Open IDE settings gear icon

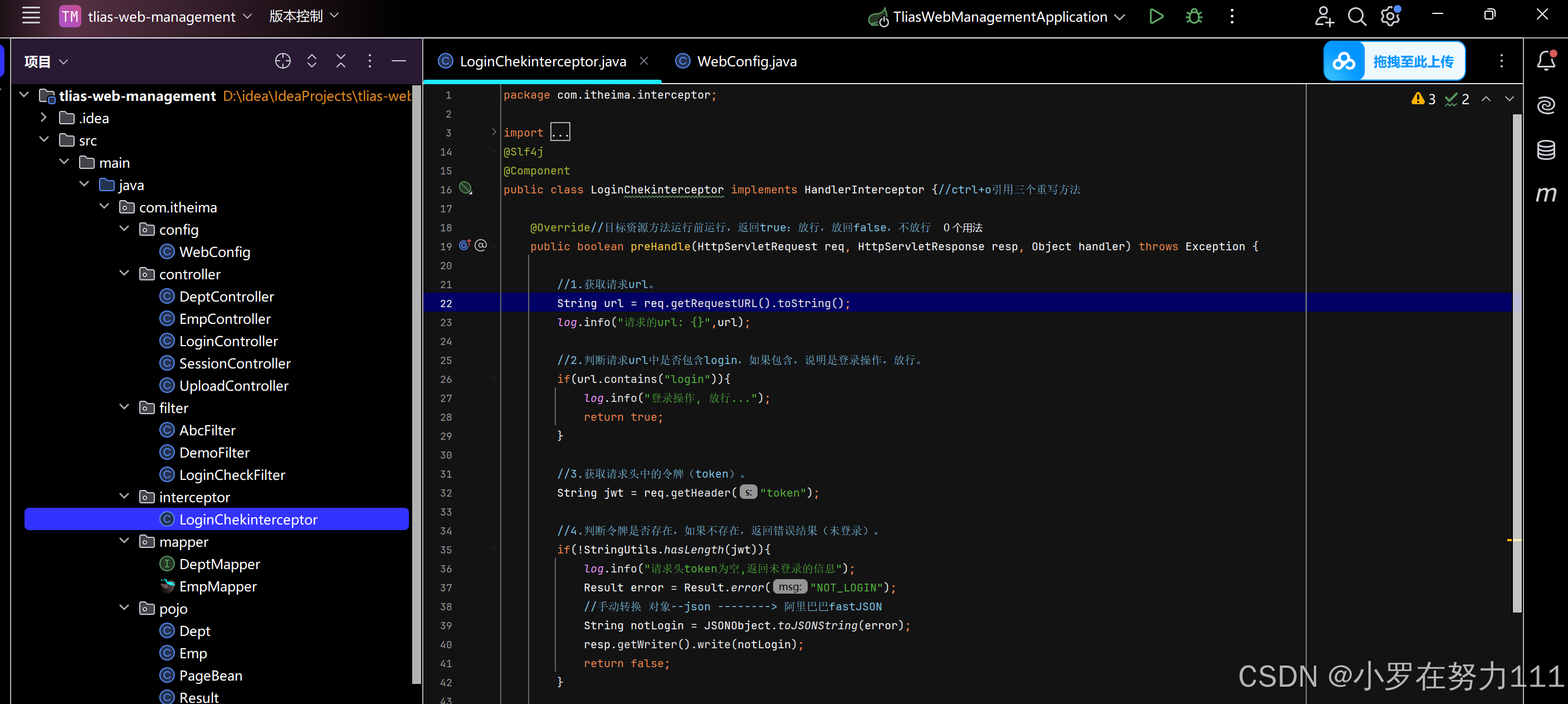click(1390, 16)
